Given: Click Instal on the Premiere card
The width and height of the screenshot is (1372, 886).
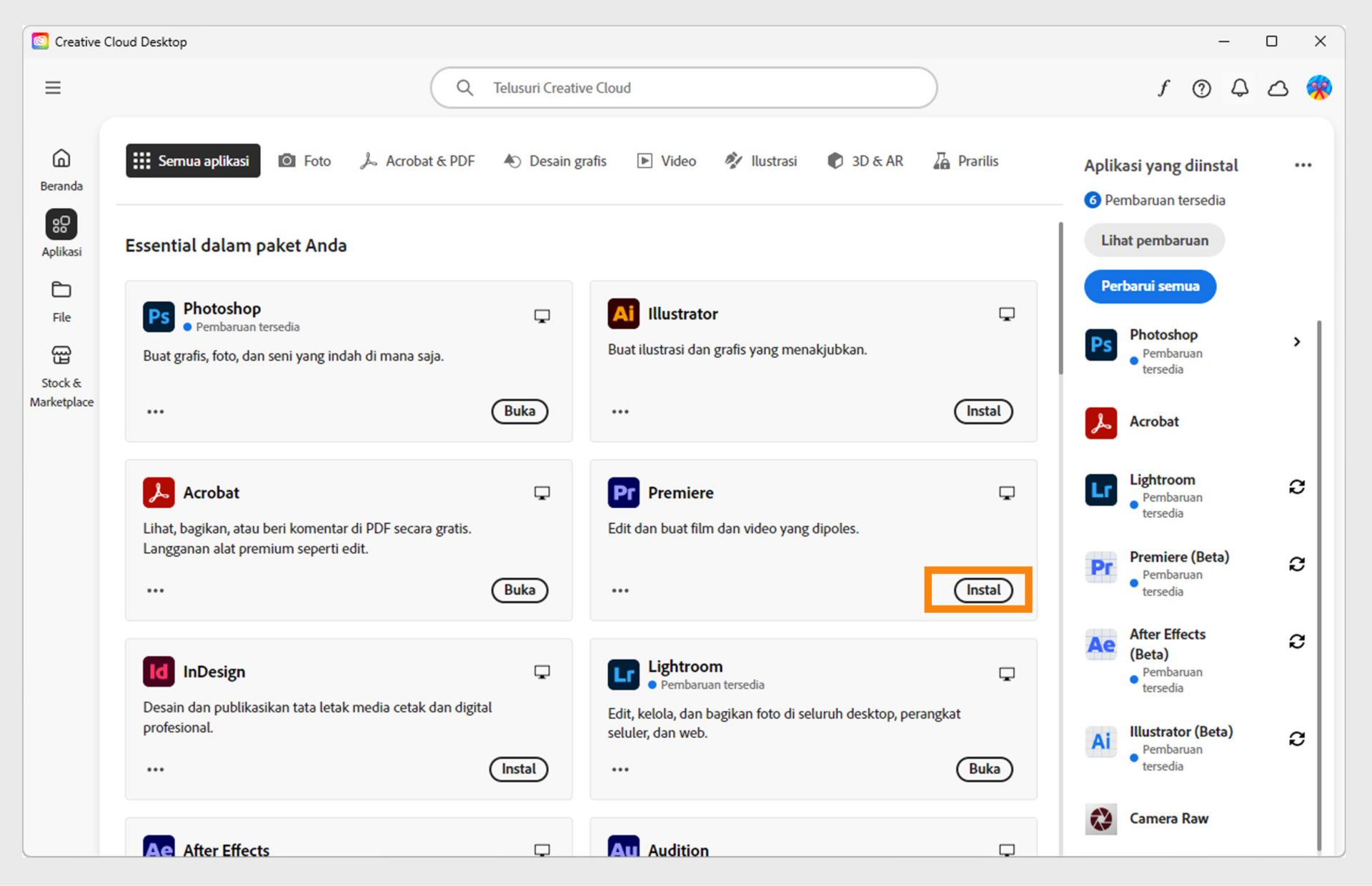Looking at the screenshot, I should pyautogui.click(x=983, y=589).
